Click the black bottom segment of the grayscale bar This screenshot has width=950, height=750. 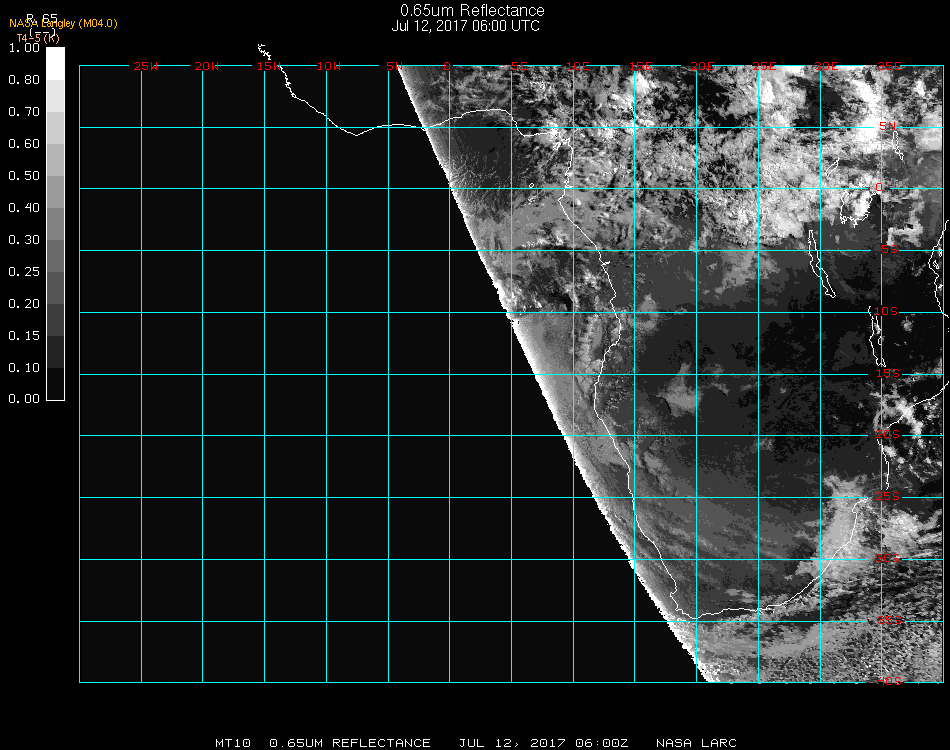tap(55, 383)
